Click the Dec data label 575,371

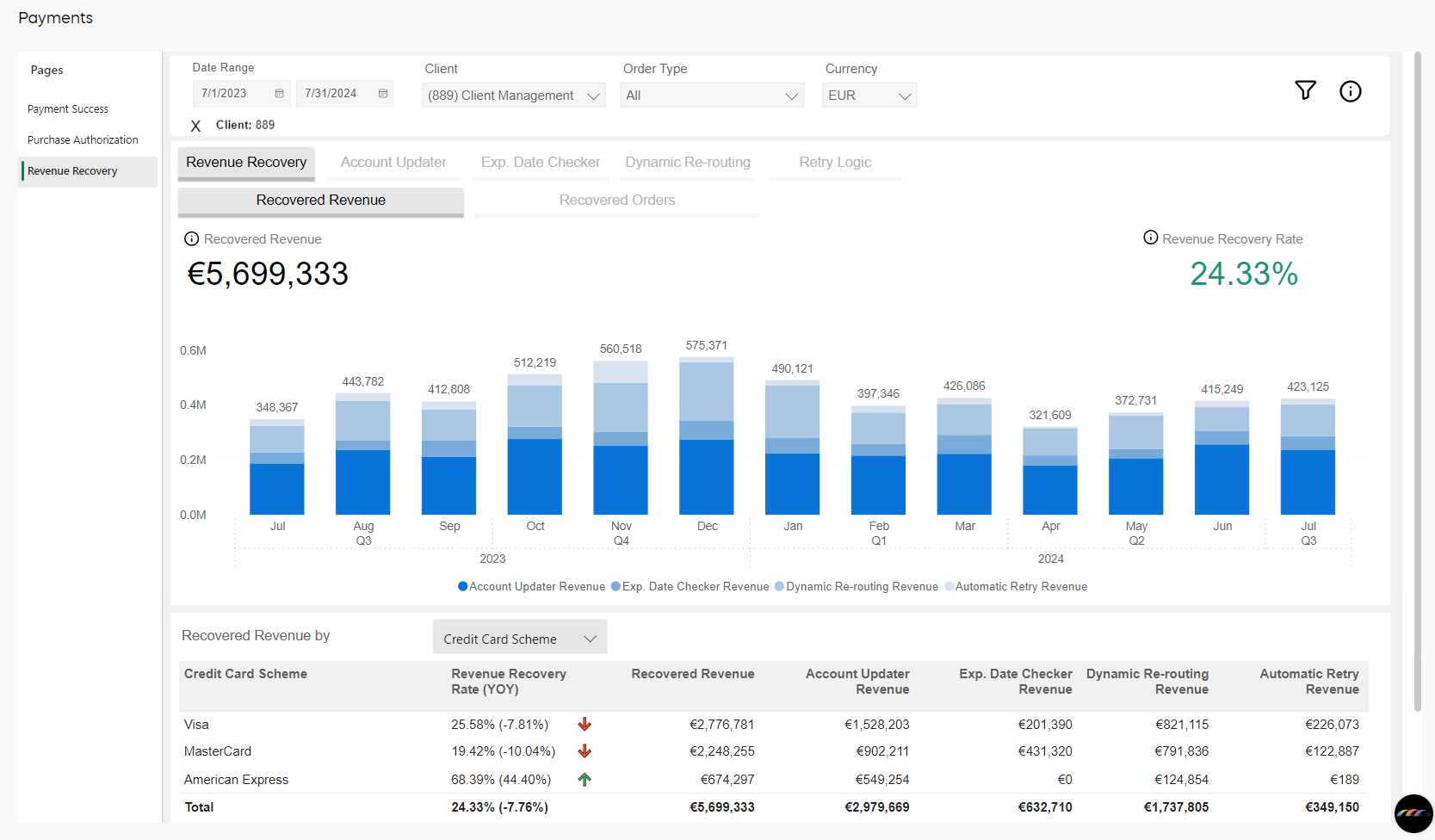[x=707, y=345]
